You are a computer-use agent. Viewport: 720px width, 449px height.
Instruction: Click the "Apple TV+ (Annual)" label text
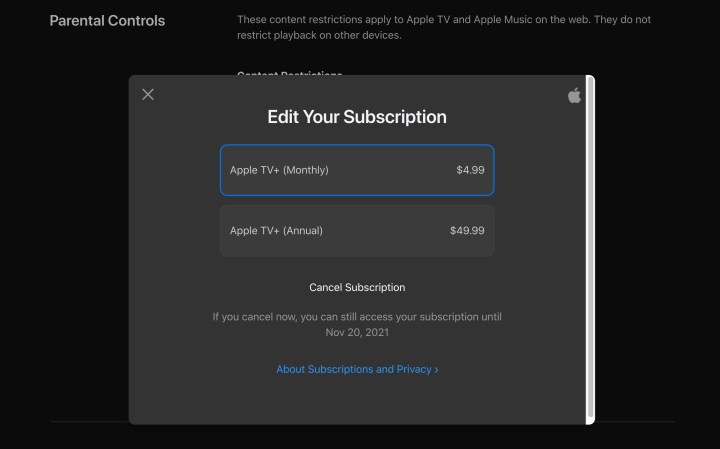[276, 231]
